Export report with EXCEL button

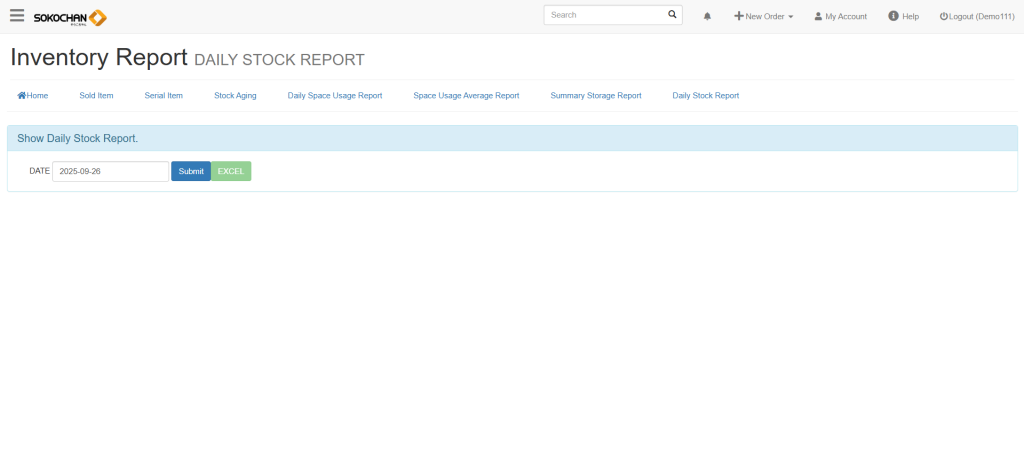[x=231, y=171]
